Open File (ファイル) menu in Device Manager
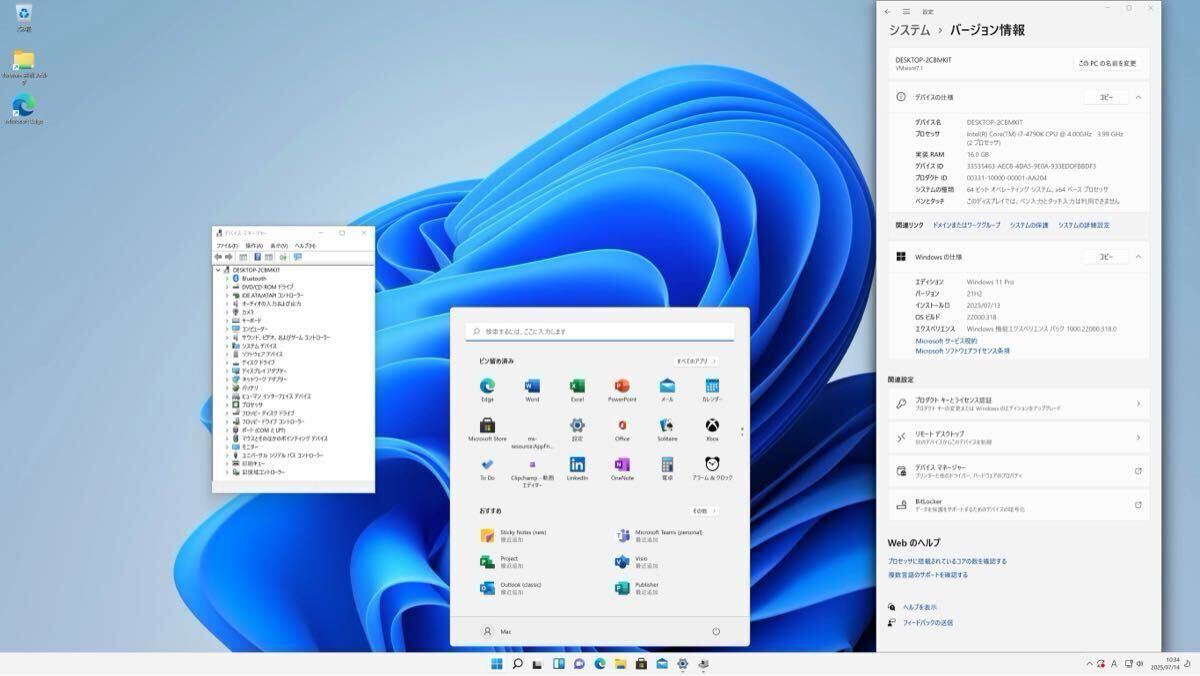This screenshot has height=676, width=1200. pos(228,245)
